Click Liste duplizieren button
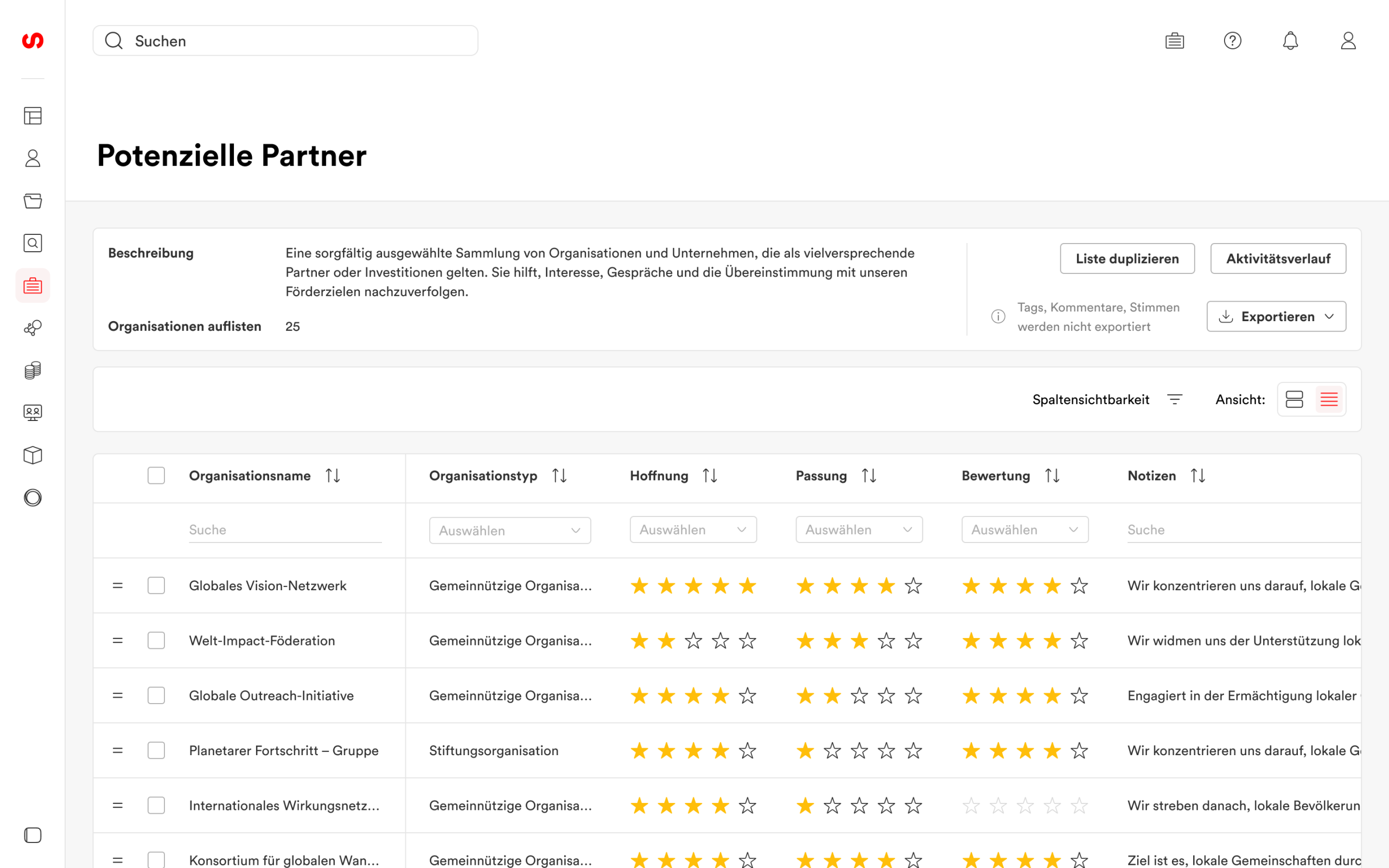 click(1127, 259)
